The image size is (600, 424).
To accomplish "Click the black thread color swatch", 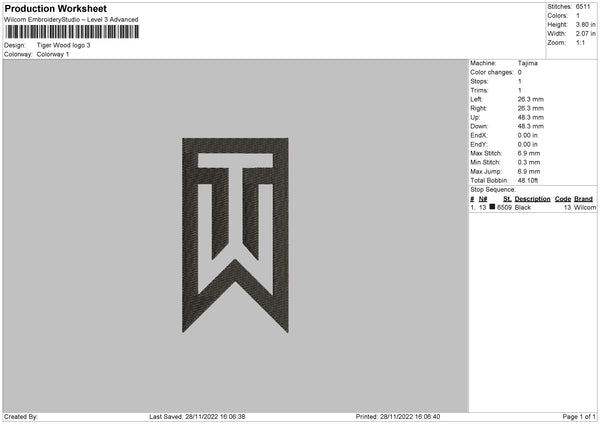I will coord(492,207).
